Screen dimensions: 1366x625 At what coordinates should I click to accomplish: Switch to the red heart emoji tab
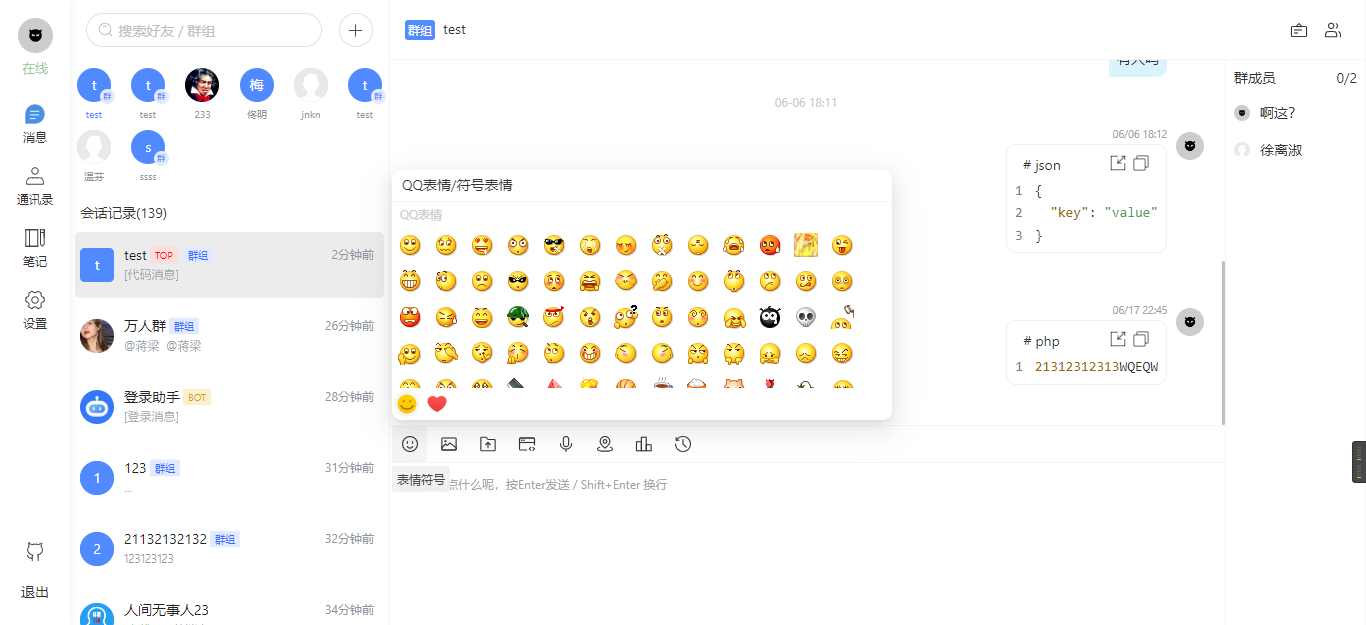tap(437, 404)
